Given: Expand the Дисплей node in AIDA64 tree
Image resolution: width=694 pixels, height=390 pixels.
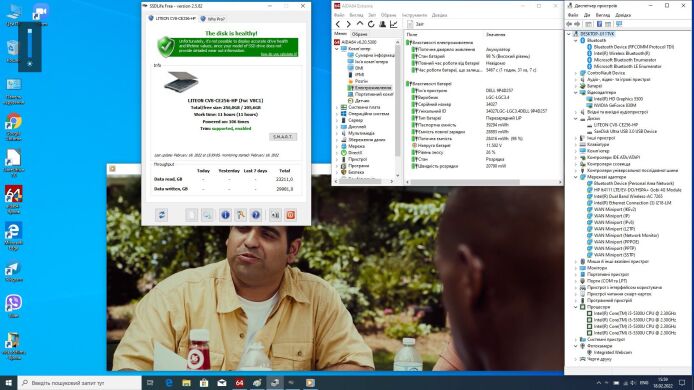Looking at the screenshot, I should [337, 127].
